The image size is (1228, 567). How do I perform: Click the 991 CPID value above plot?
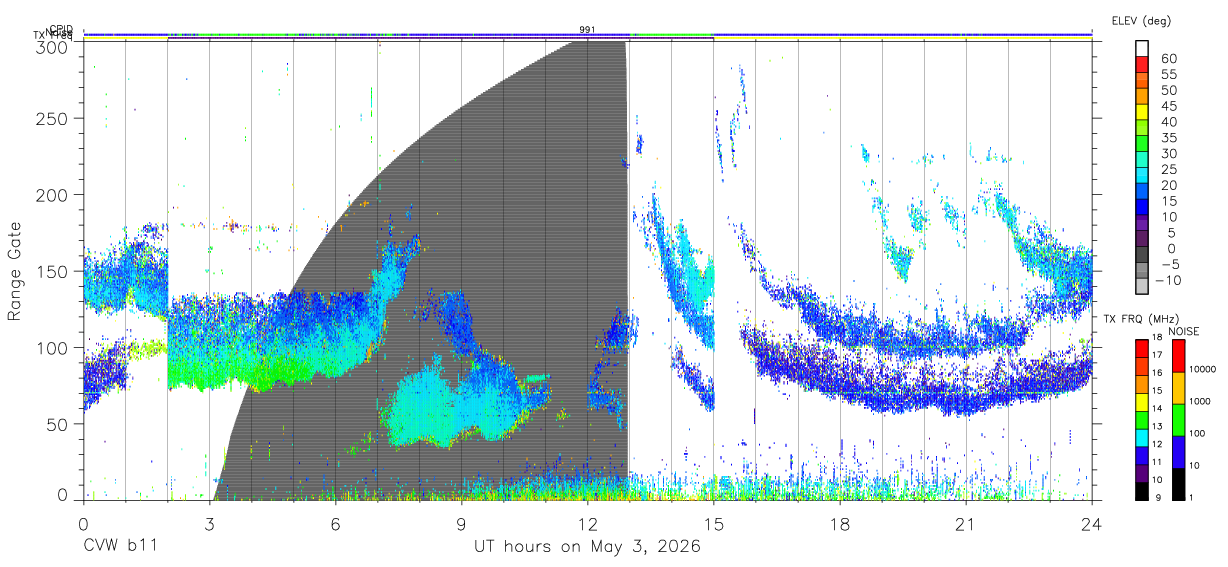tap(587, 30)
